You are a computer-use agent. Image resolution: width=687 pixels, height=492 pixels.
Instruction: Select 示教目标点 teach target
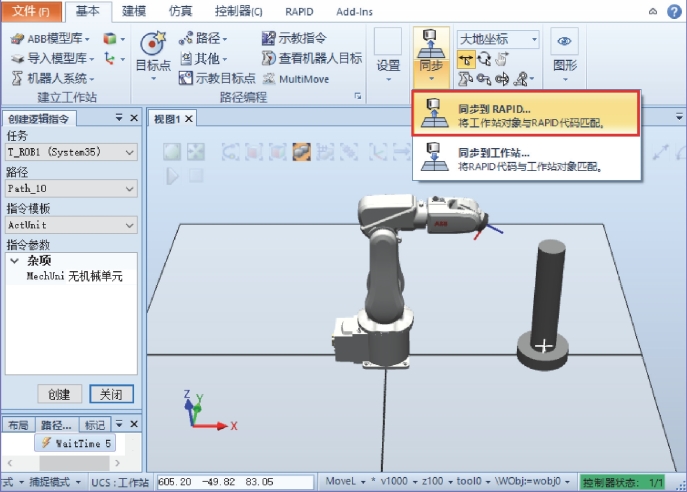(217, 78)
